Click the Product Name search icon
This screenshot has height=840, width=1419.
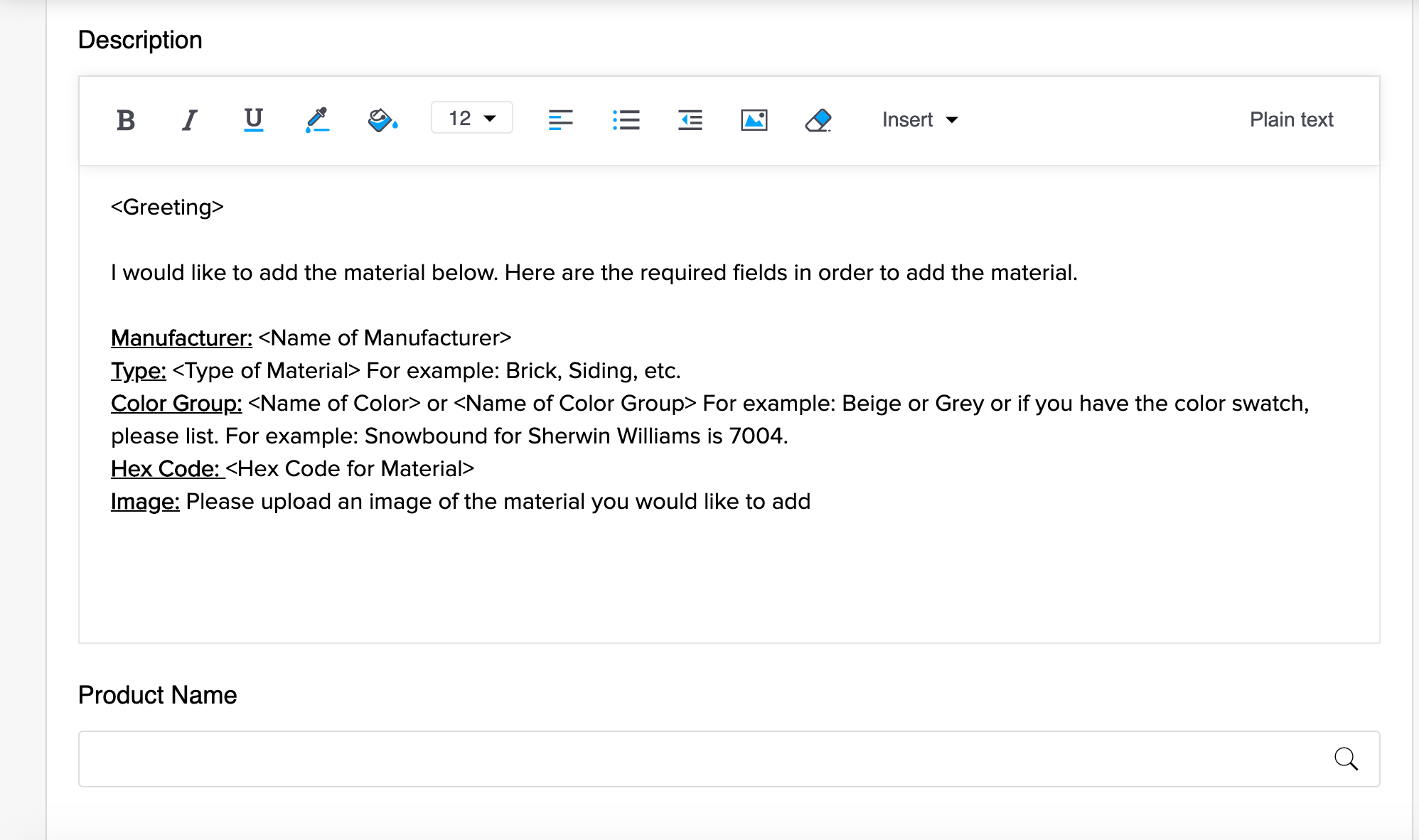[x=1345, y=759]
